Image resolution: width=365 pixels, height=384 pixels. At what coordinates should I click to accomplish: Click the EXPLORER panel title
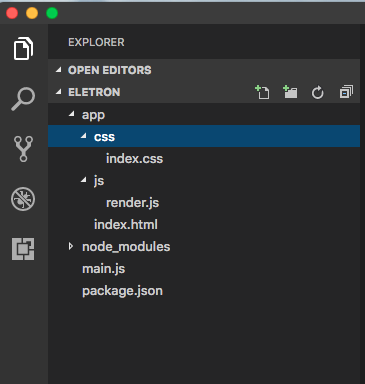click(96, 42)
